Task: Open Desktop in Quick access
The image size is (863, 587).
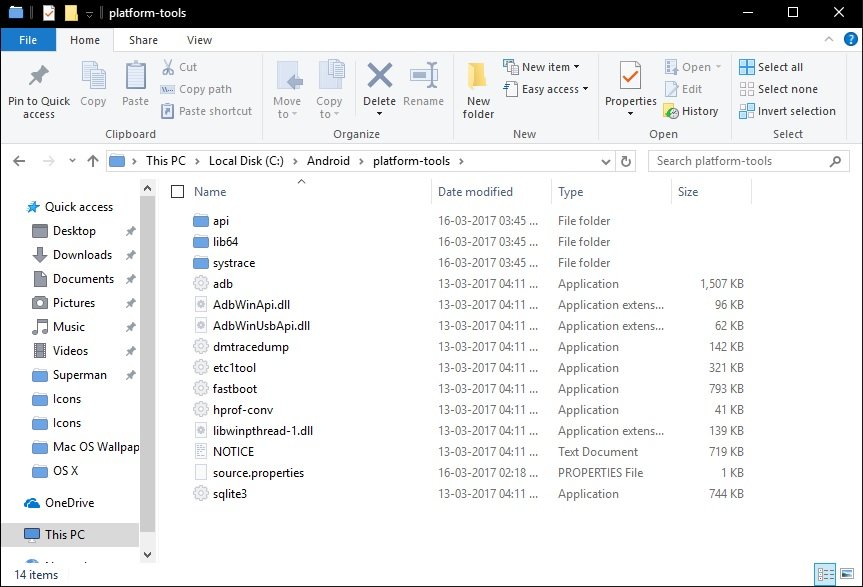Action: (x=74, y=231)
